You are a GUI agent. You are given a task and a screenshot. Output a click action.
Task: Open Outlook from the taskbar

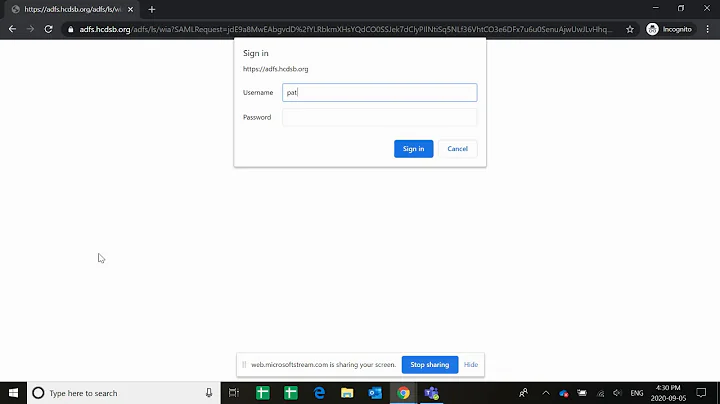(375, 393)
